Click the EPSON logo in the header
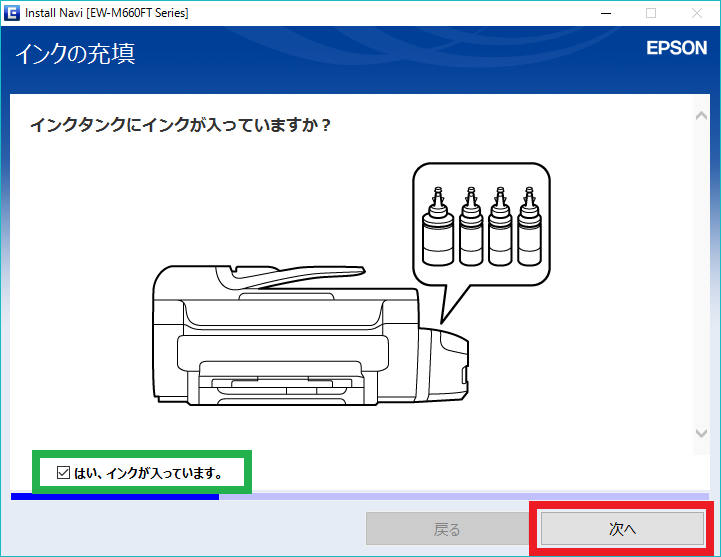This screenshot has height=557, width=721. click(x=676, y=48)
